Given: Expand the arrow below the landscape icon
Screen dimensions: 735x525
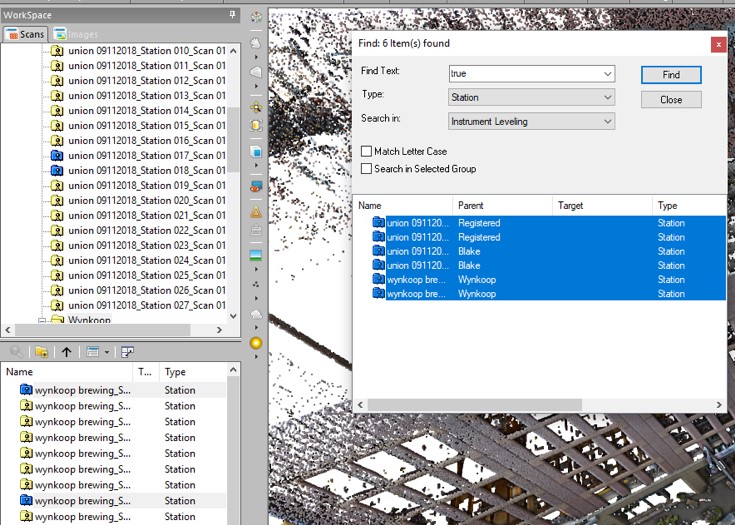Looking at the screenshot, I should [x=256, y=270].
